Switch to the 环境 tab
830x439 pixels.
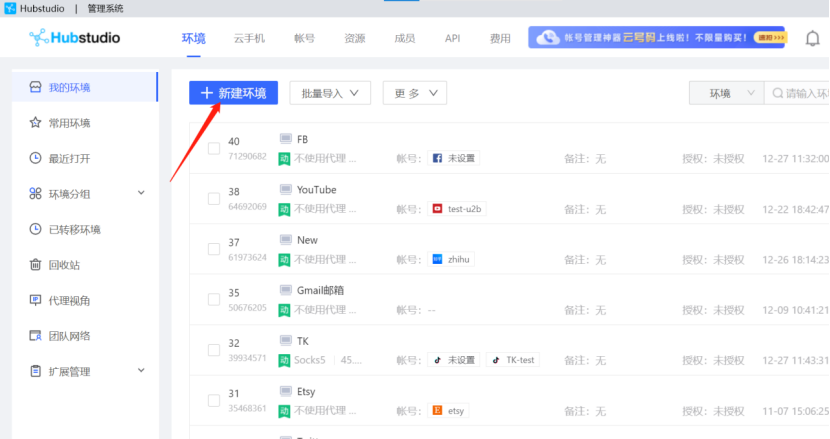194,38
